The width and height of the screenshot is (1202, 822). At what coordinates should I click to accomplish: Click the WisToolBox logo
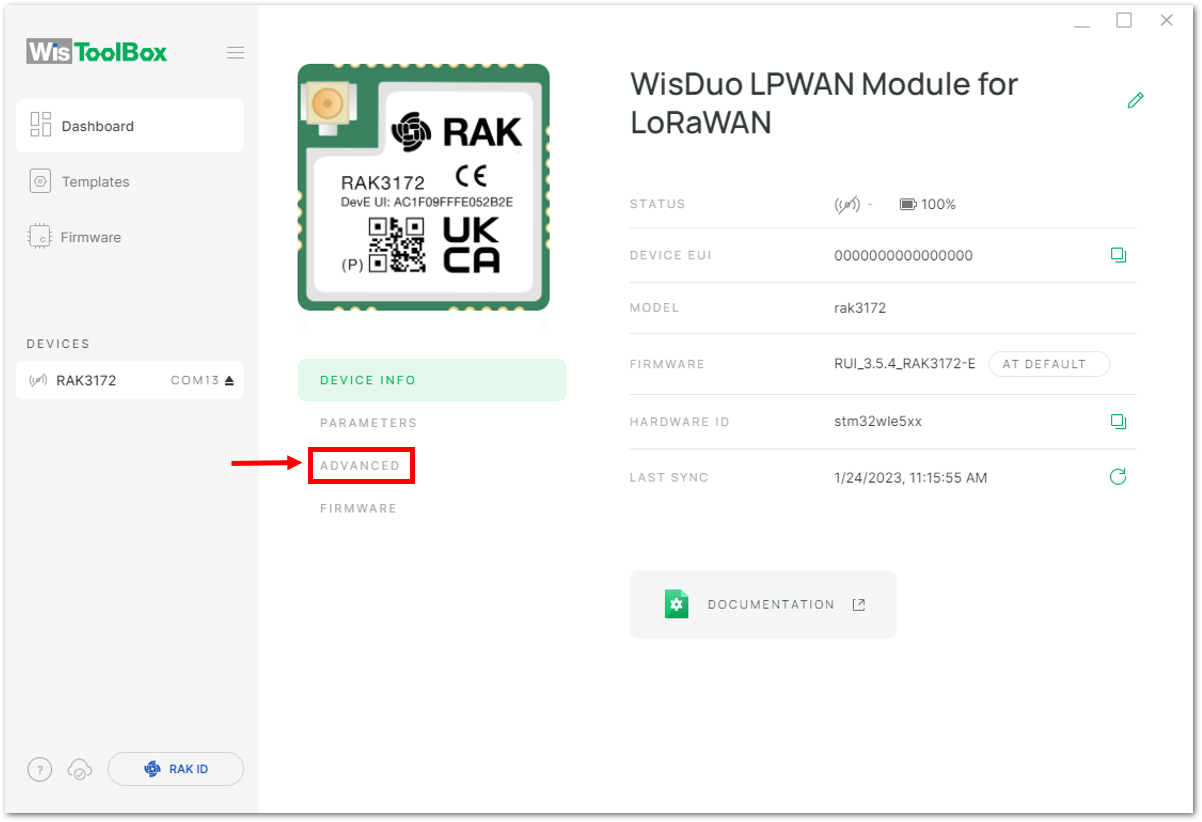(x=97, y=51)
